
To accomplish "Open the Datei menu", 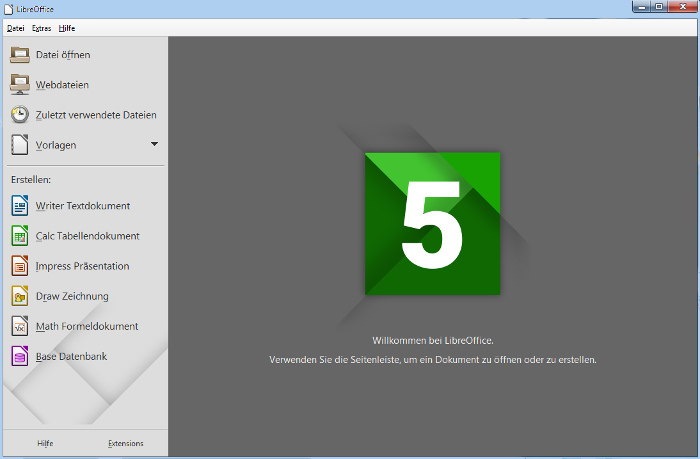I will (x=15, y=28).
